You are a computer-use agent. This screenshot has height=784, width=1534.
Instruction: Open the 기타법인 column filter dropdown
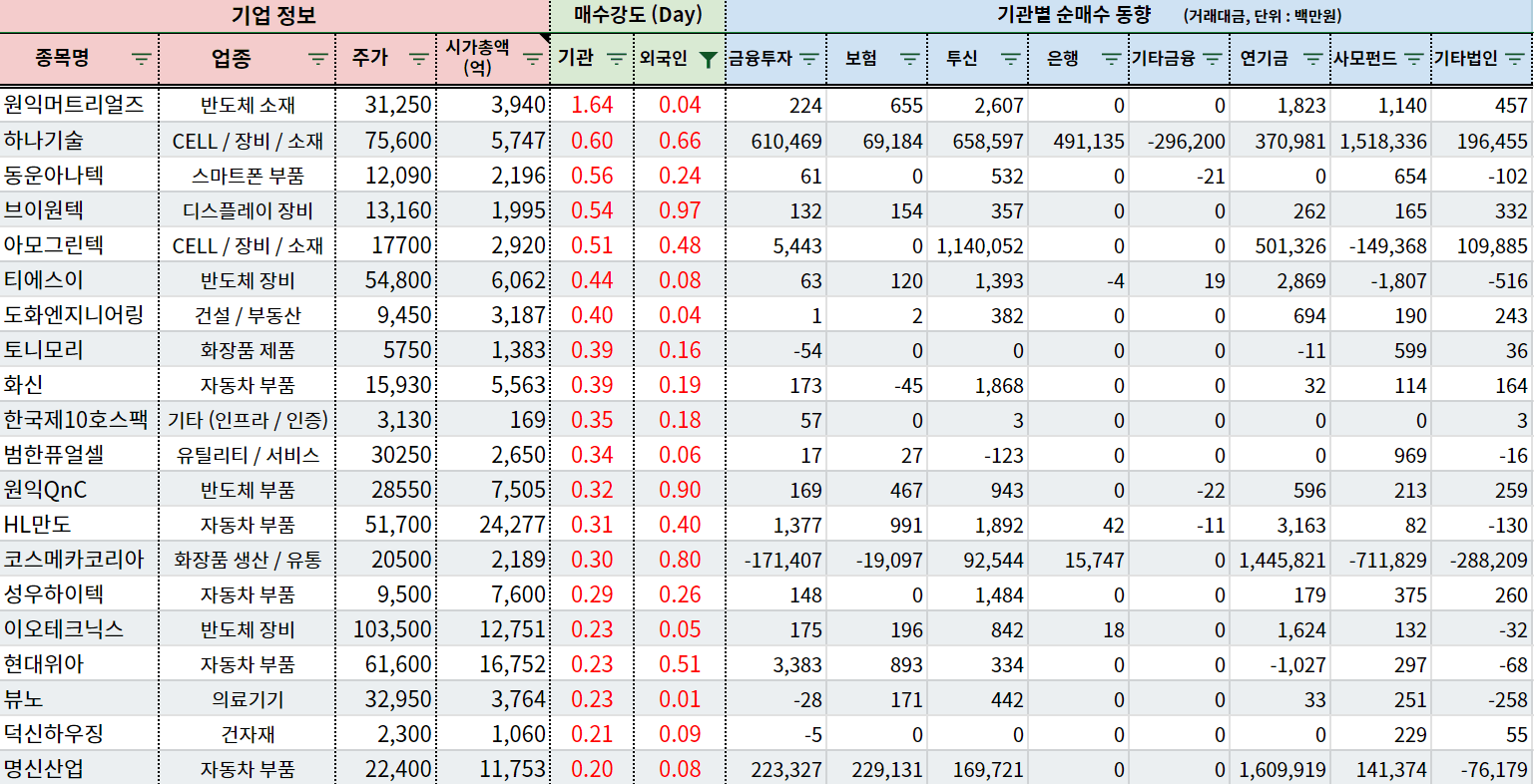pos(1515,59)
